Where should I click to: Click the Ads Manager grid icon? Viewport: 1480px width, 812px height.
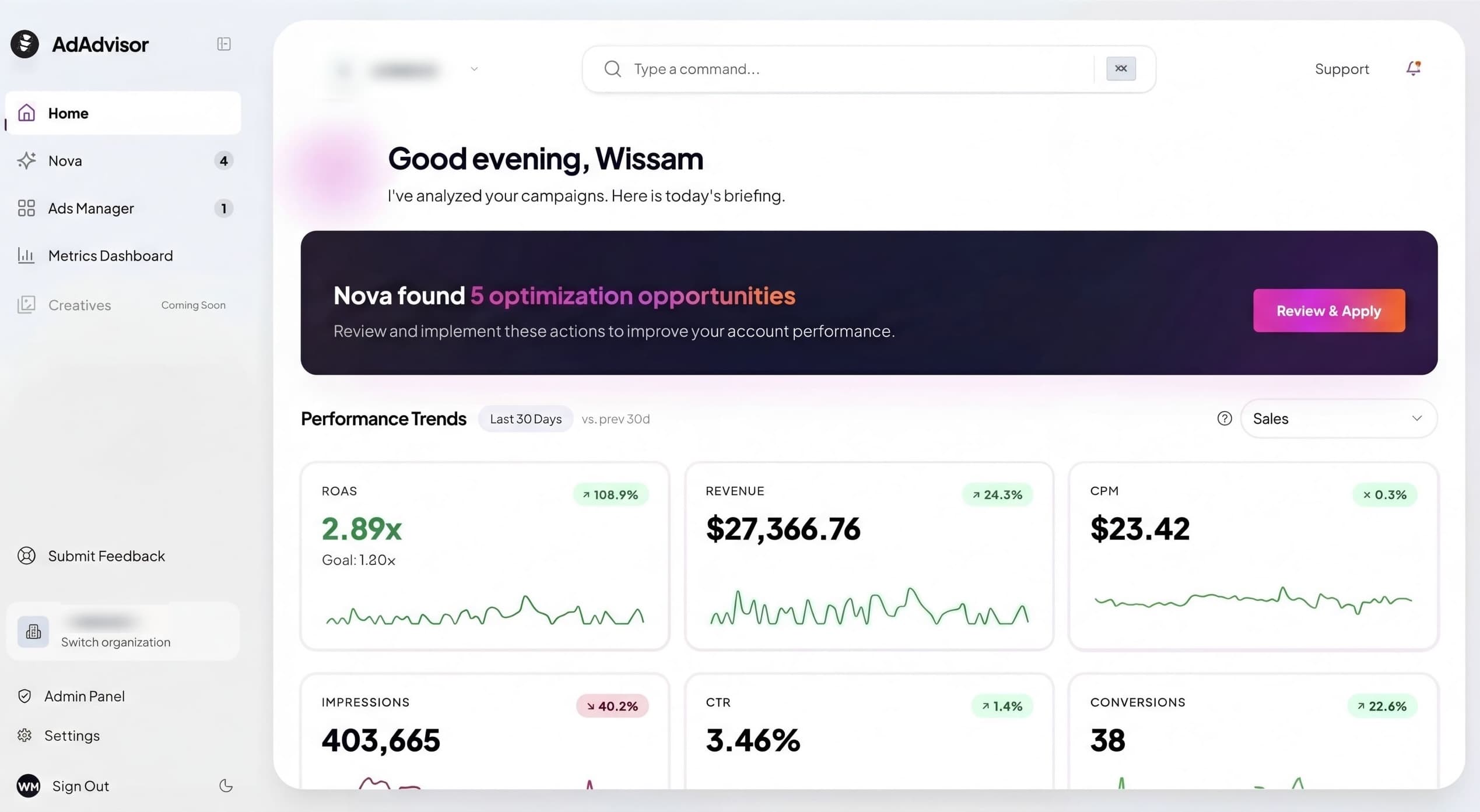tap(26, 208)
